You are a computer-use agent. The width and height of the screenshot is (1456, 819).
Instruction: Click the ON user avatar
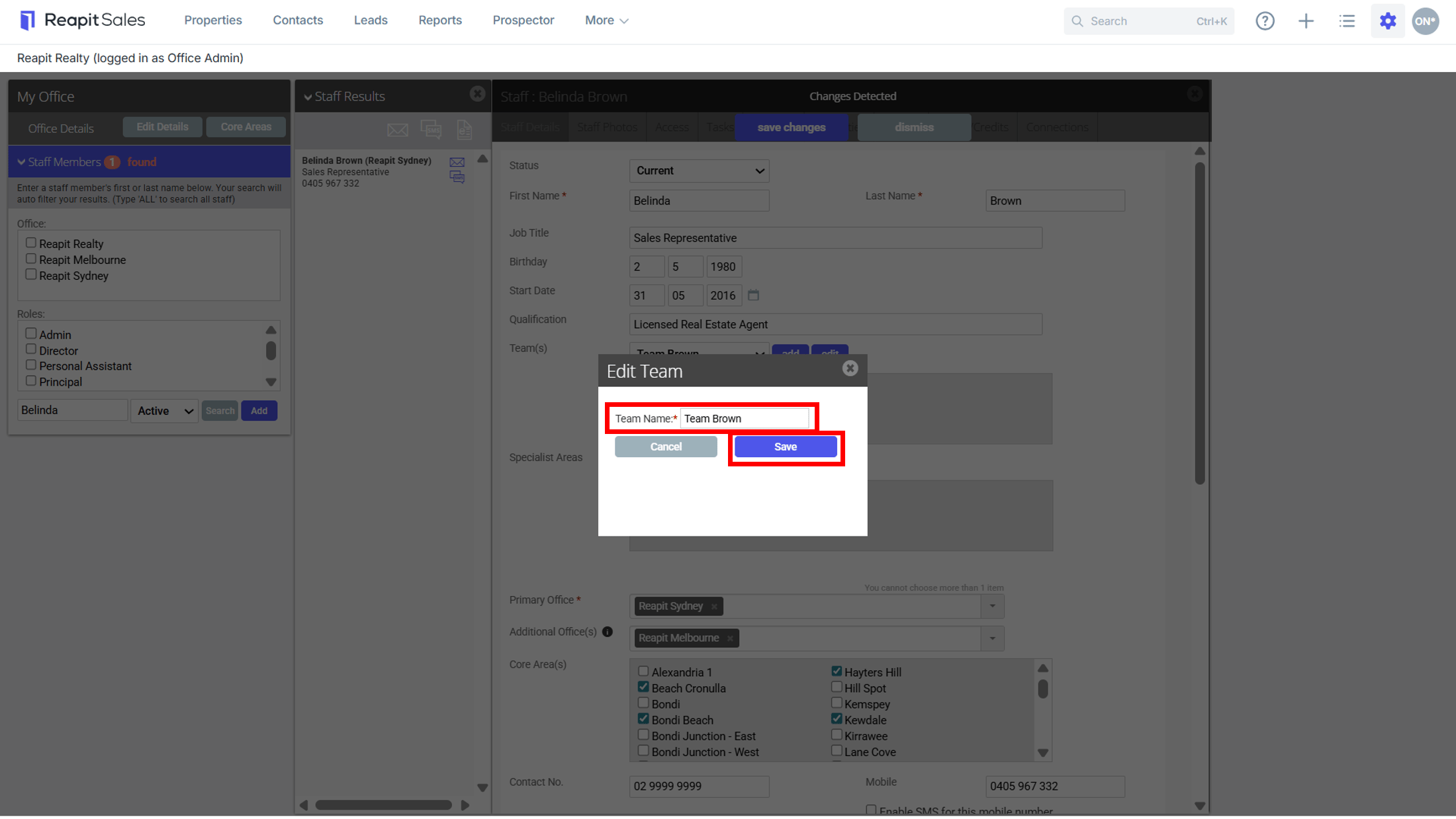(x=1425, y=21)
